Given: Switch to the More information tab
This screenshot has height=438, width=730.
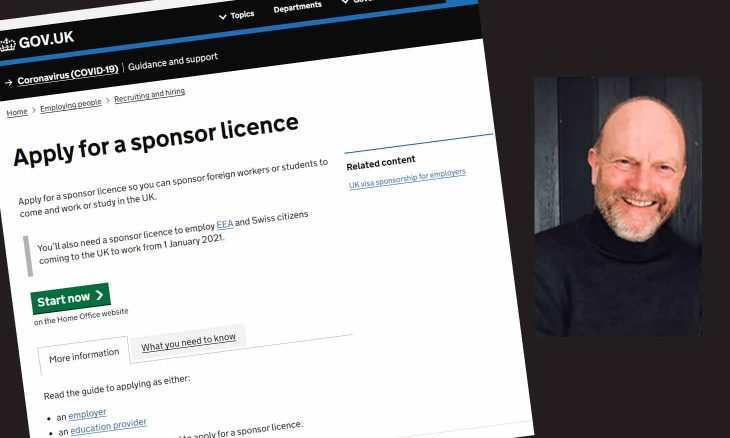Looking at the screenshot, I should click(x=84, y=356).
